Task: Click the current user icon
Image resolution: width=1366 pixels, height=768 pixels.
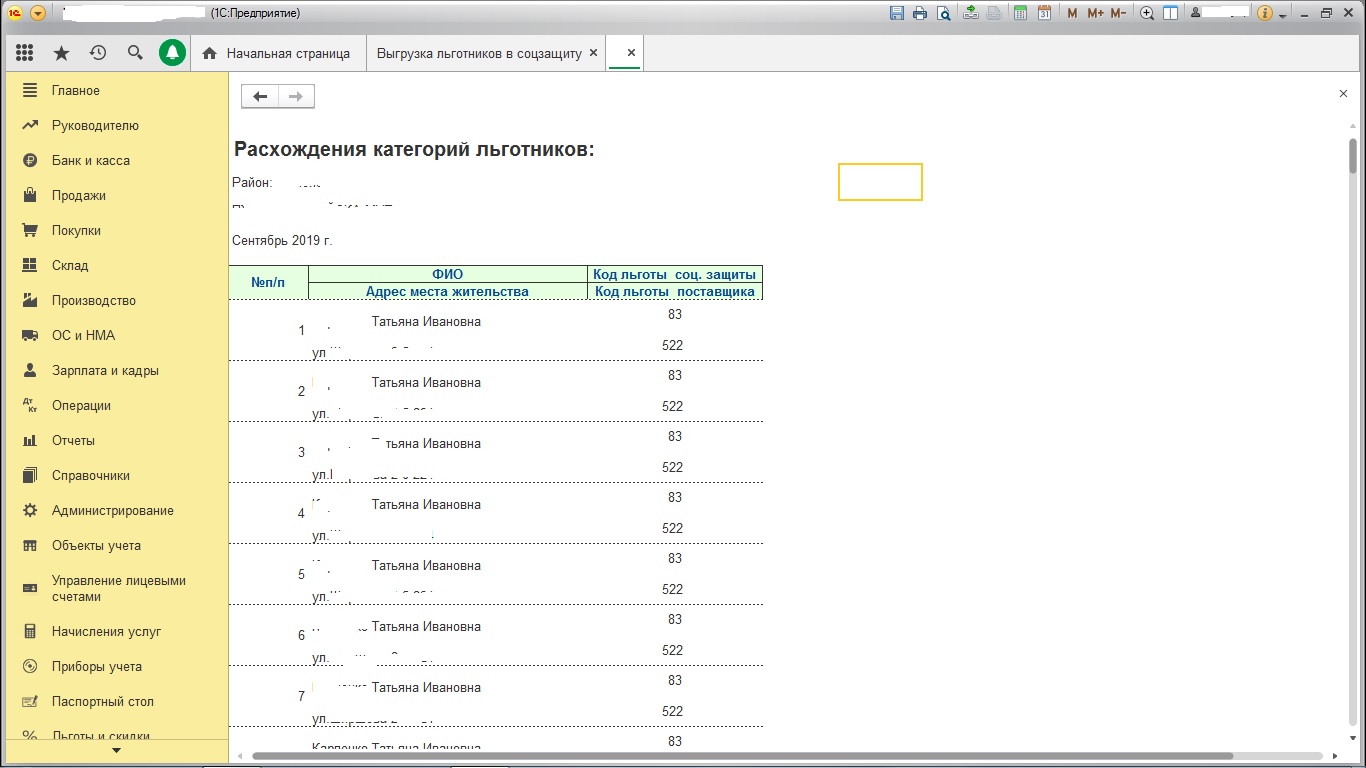Action: [1193, 13]
